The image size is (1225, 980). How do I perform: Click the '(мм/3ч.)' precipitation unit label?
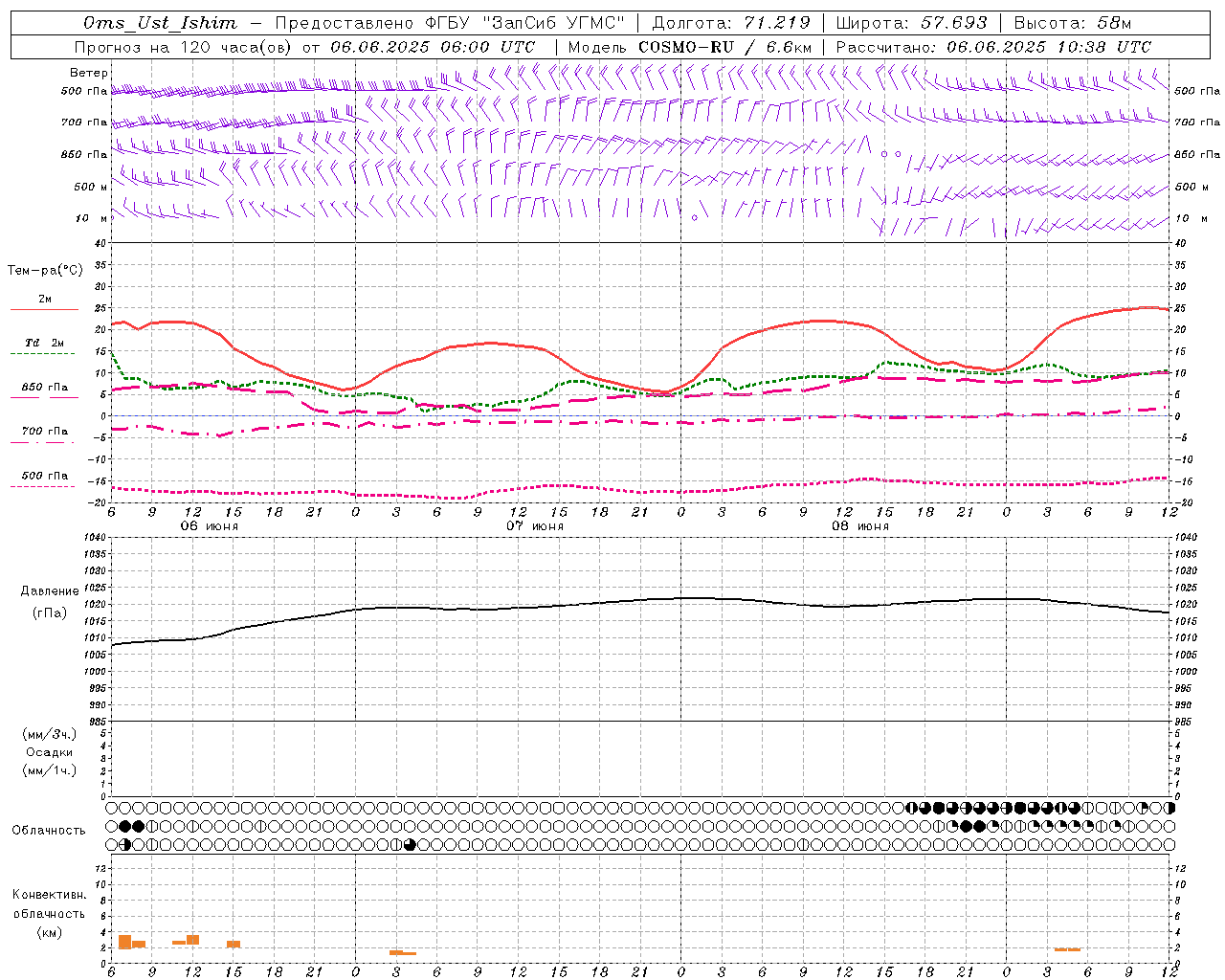(50, 734)
